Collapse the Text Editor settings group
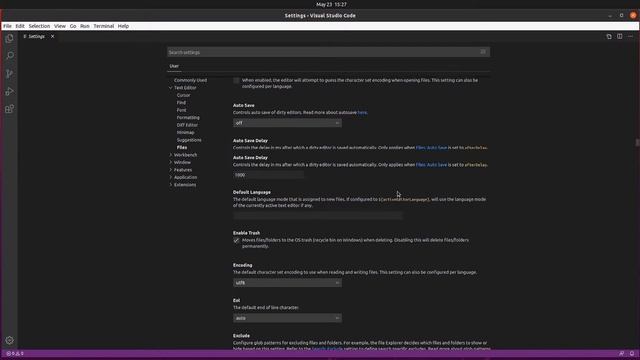 pos(171,88)
